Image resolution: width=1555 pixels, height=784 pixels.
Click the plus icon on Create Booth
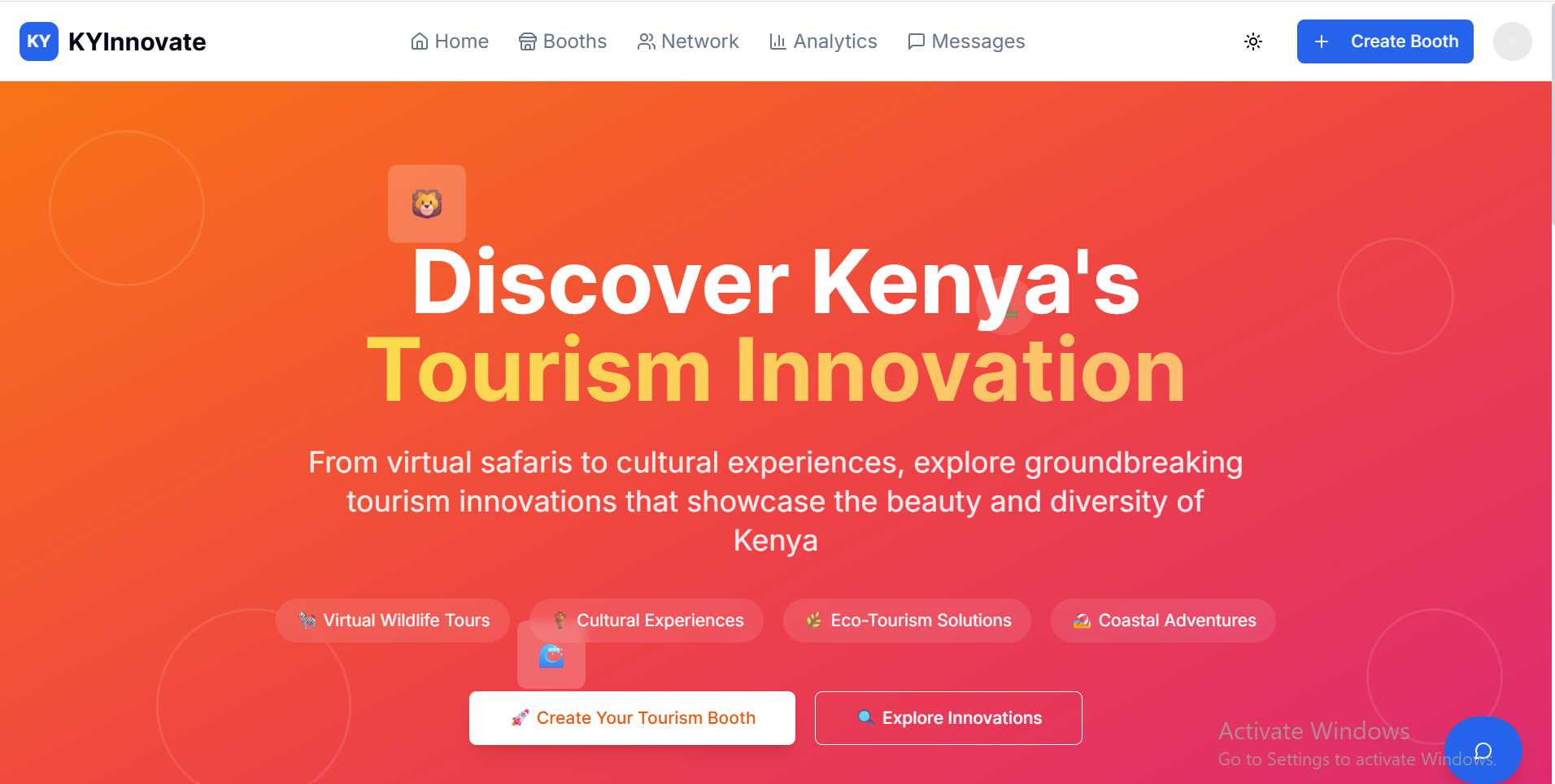(1322, 41)
